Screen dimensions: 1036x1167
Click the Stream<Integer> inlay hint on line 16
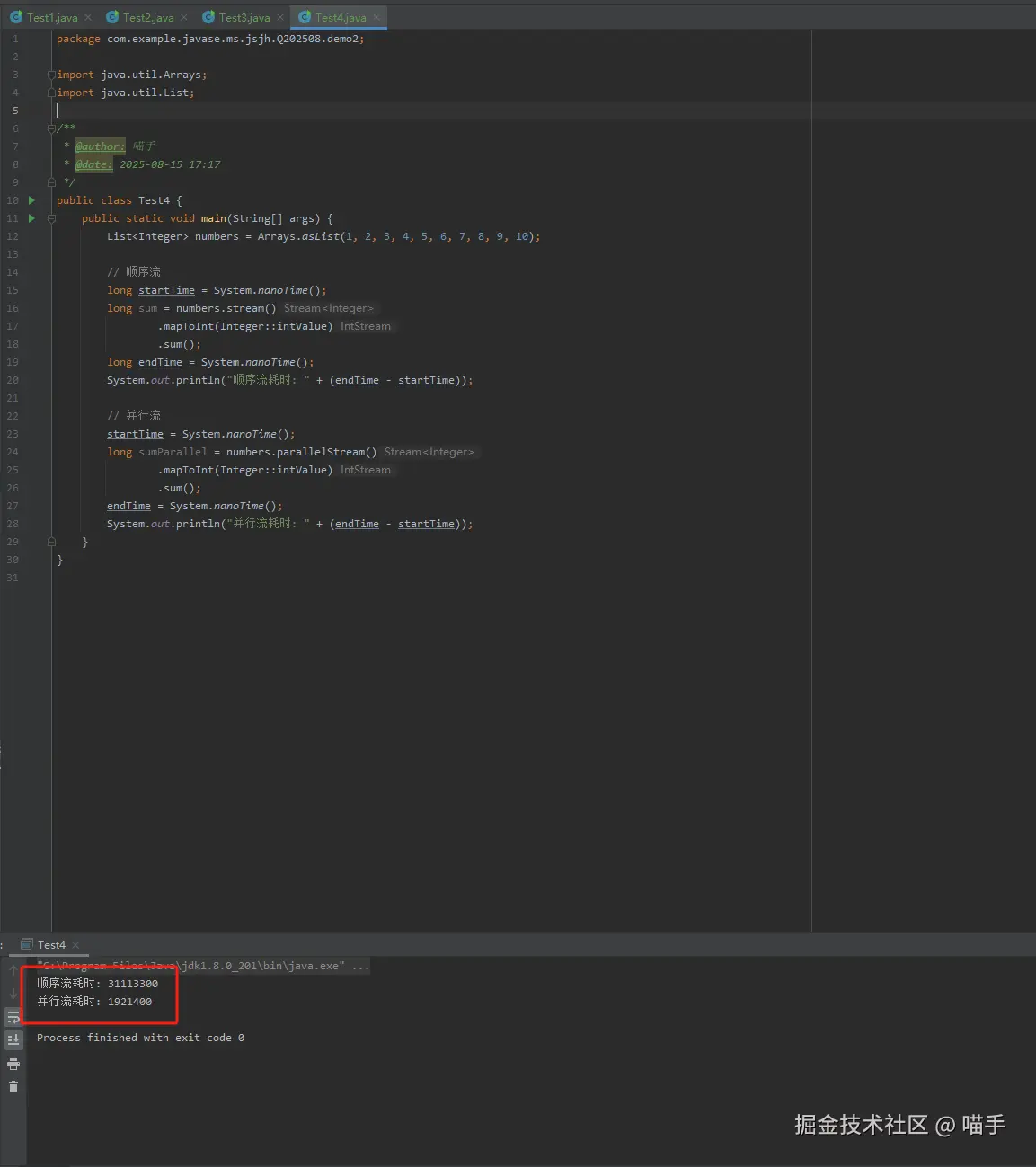329,308
